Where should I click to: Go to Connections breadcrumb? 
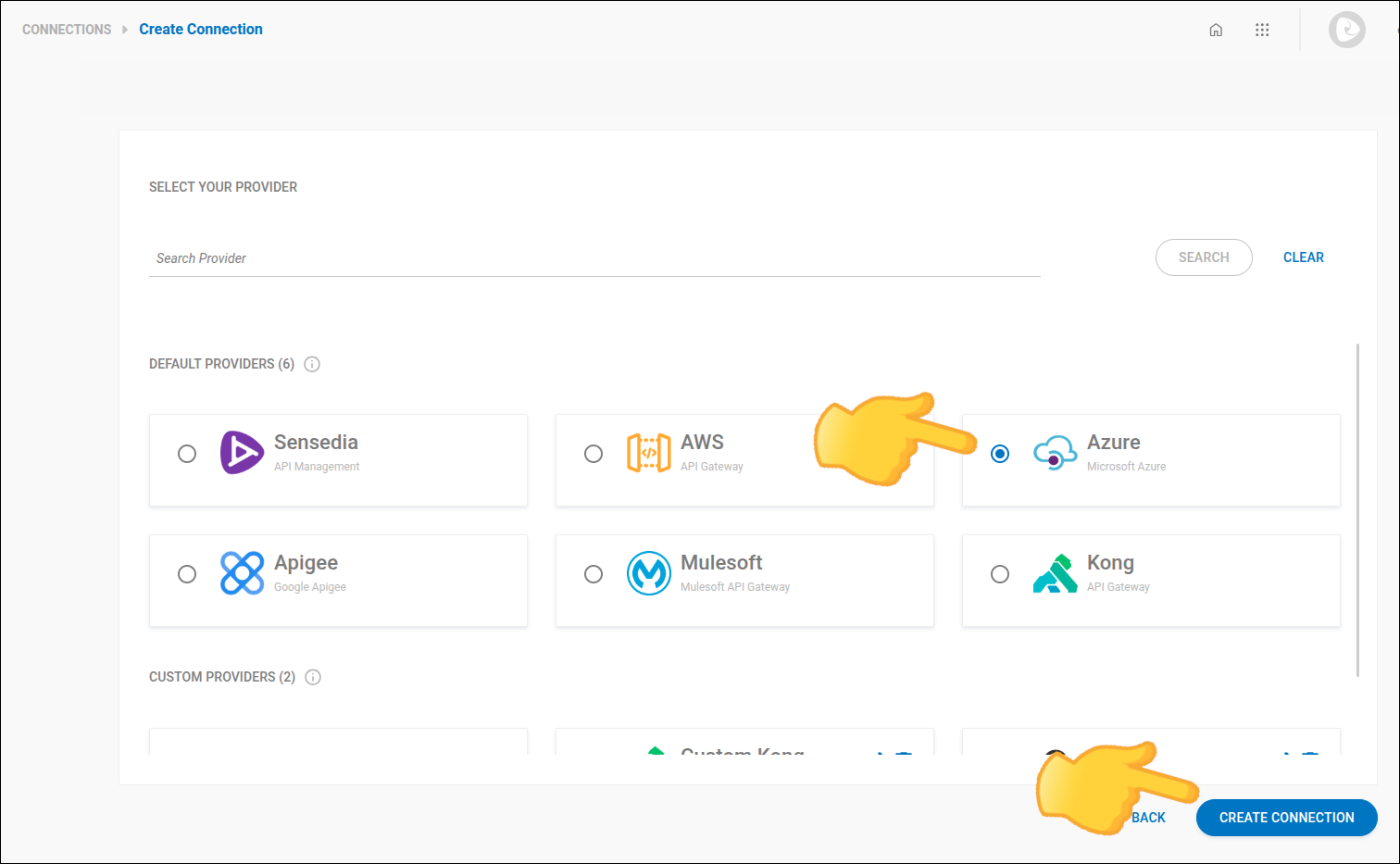[67, 30]
